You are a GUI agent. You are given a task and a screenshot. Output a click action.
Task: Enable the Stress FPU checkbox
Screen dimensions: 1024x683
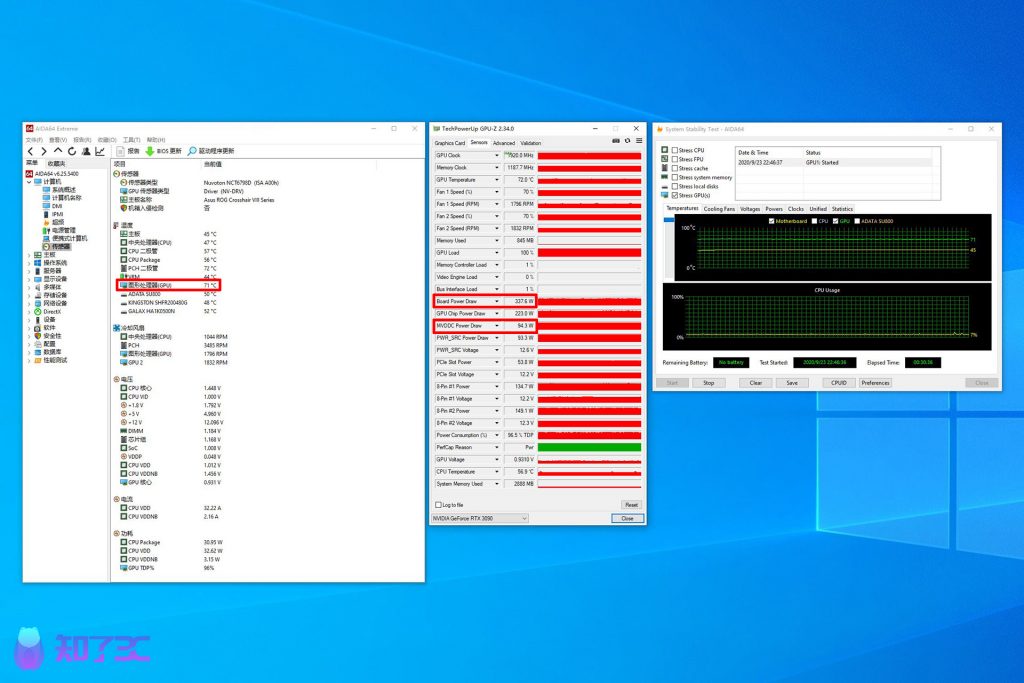coord(675,159)
